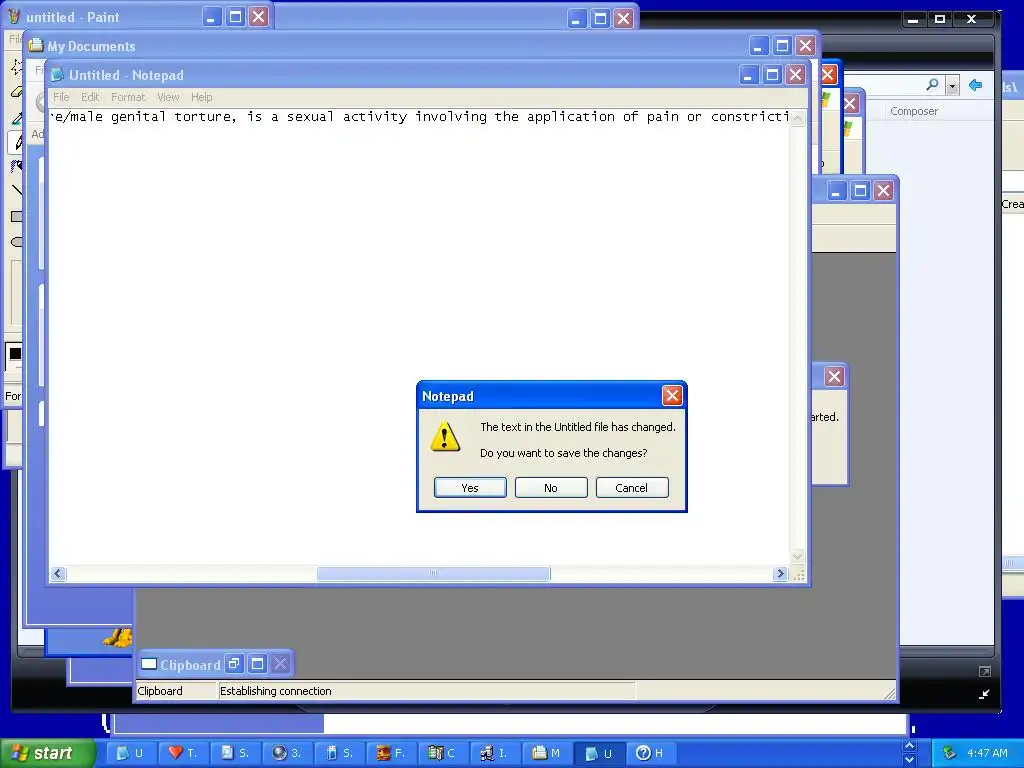The width and height of the screenshot is (1024, 768).
Task: Click the Clipboard window restore button
Action: tap(233, 664)
